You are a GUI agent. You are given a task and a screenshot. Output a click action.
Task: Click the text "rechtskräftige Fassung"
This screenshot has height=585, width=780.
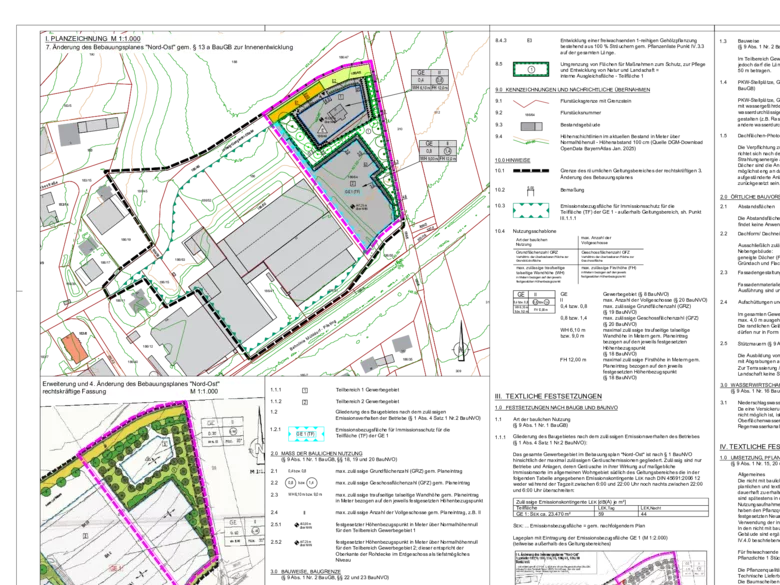coord(75,391)
